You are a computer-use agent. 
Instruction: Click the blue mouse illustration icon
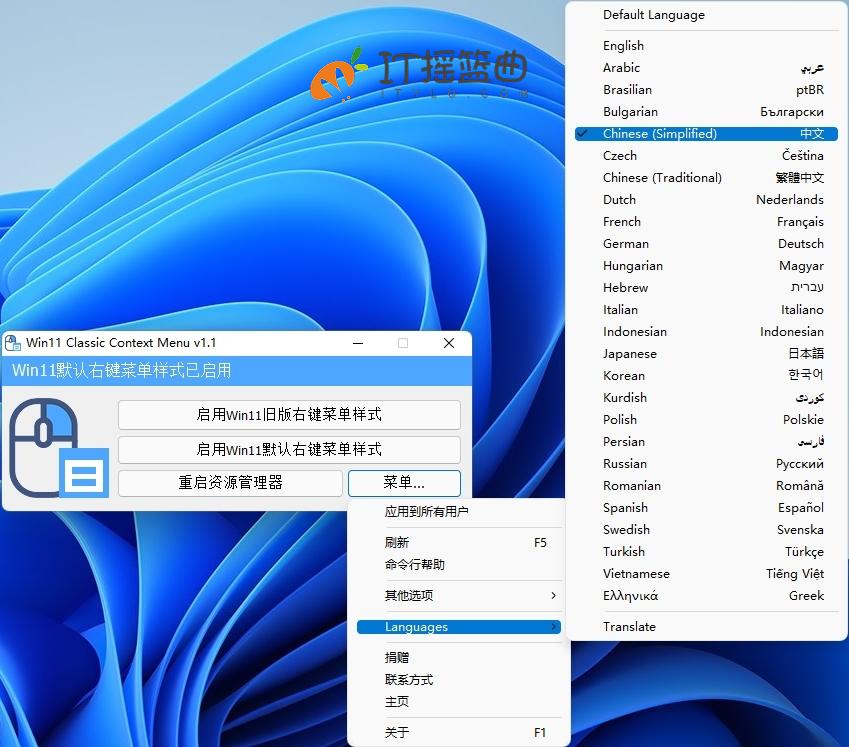coord(55,443)
